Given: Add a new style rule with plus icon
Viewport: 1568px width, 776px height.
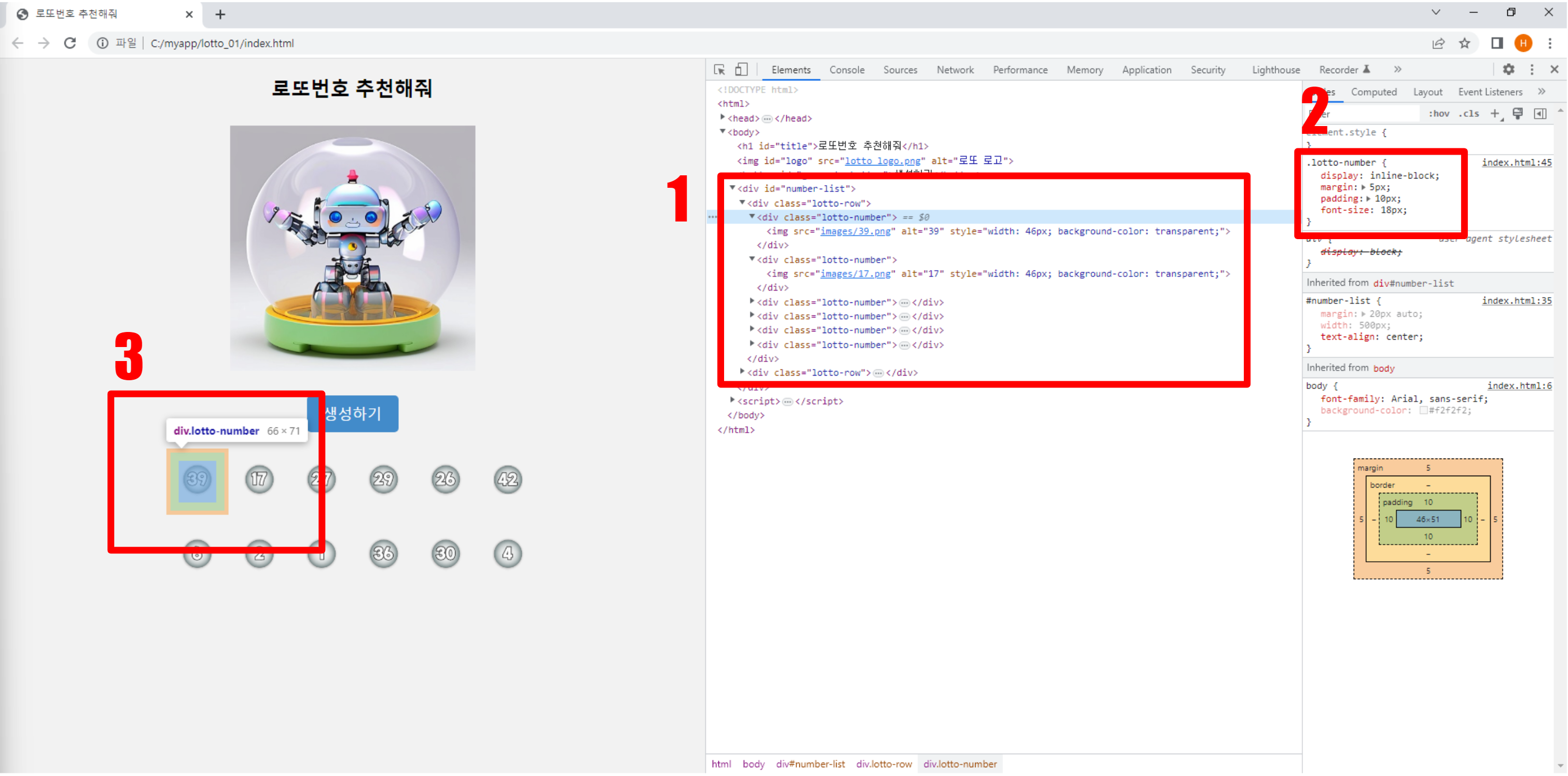Looking at the screenshot, I should click(1495, 114).
